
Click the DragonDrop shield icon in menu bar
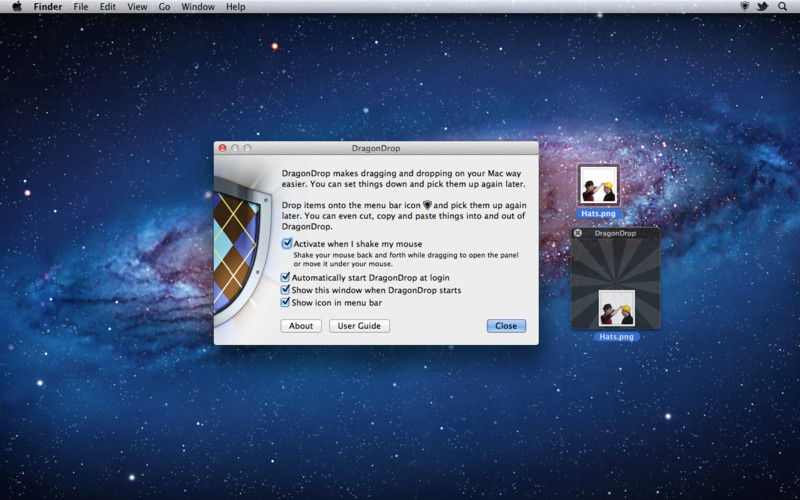click(x=744, y=7)
